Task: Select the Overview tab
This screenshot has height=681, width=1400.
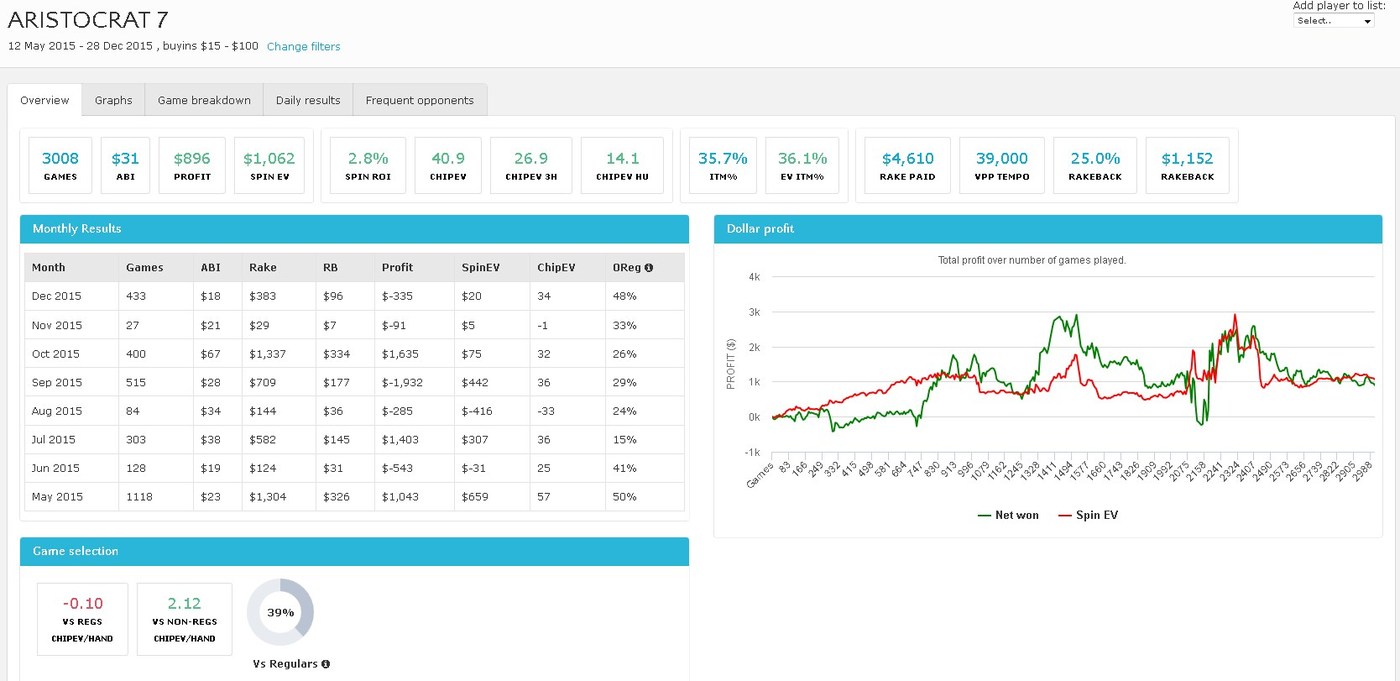Action: point(45,100)
